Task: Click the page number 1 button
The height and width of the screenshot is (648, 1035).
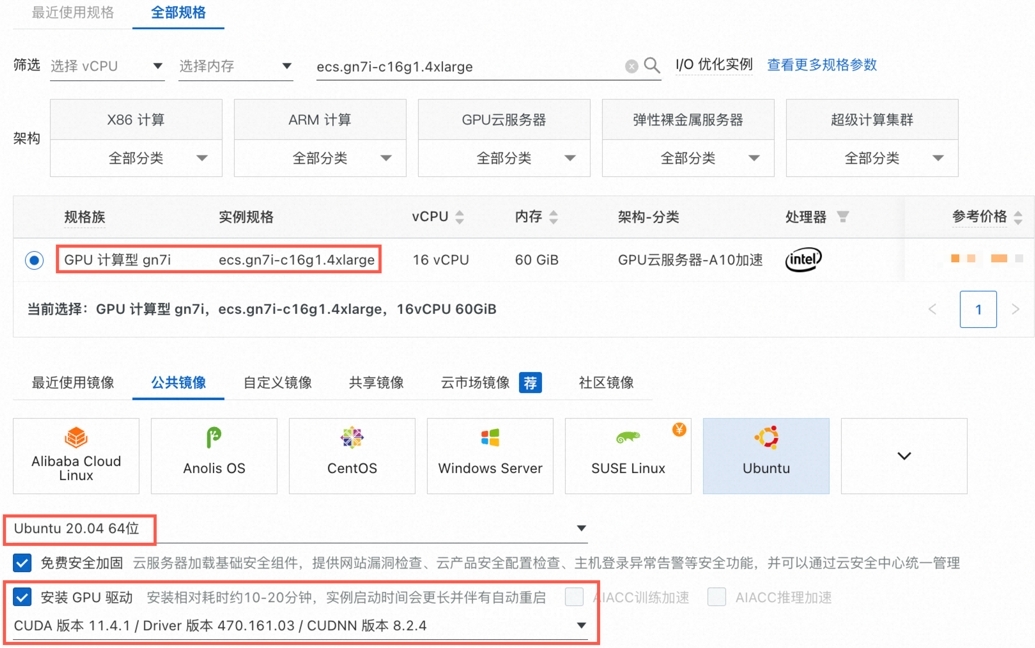Action: click(x=978, y=309)
